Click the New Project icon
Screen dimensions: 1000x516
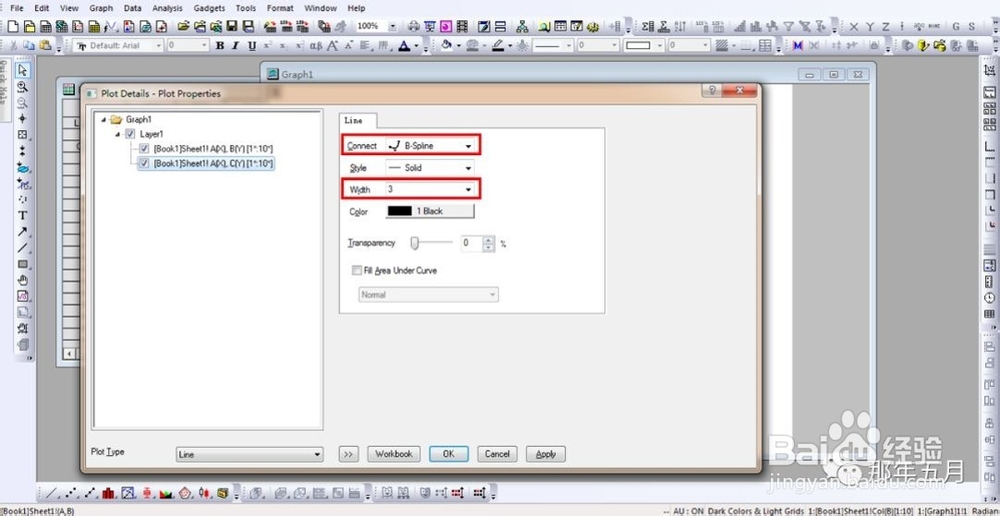13,26
